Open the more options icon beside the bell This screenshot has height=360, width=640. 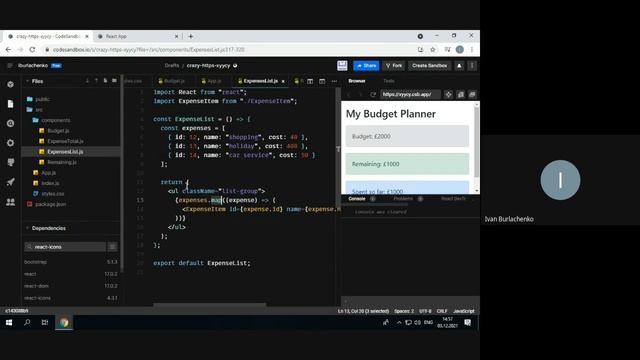tap(472, 65)
